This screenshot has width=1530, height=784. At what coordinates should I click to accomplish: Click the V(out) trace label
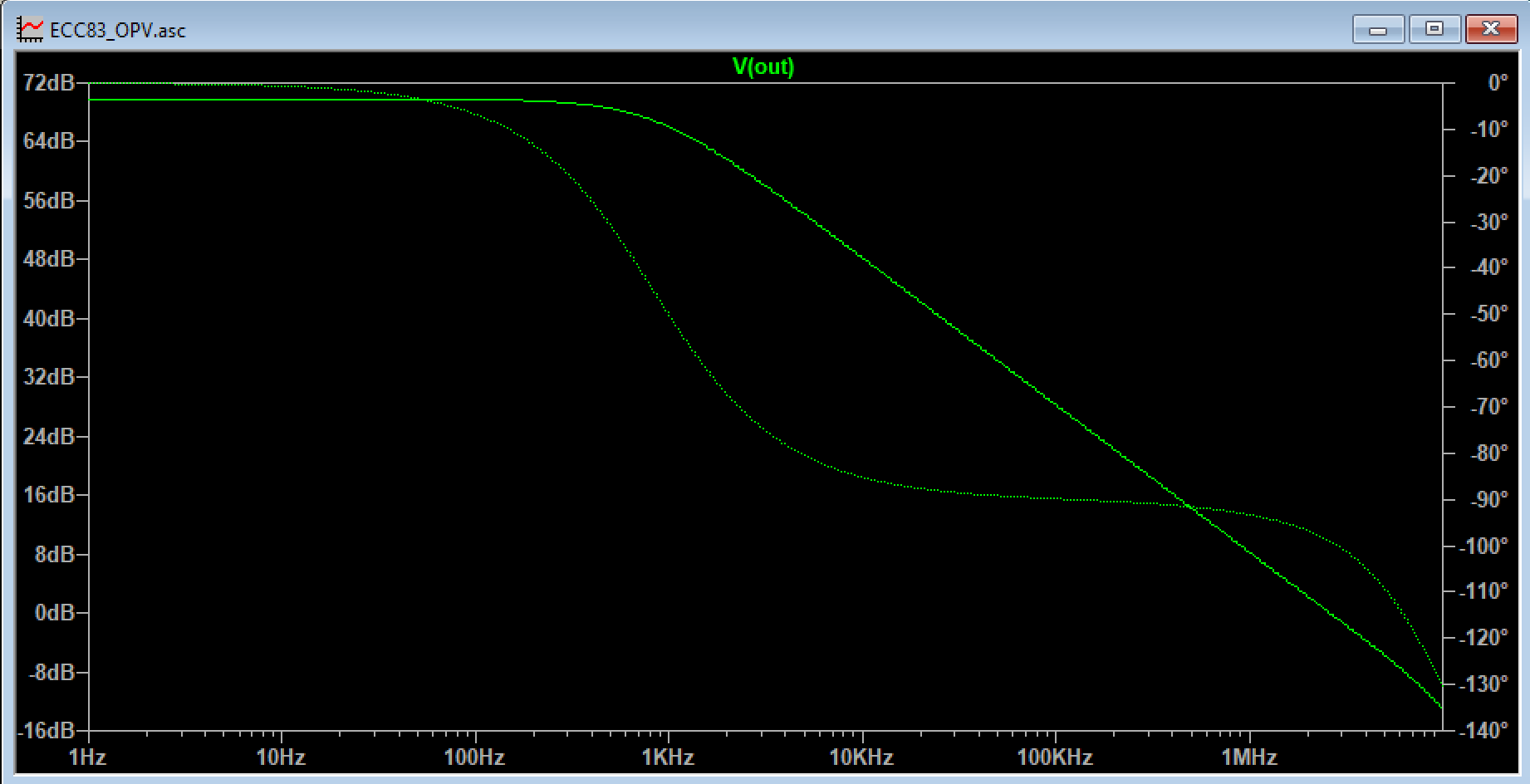(x=763, y=66)
